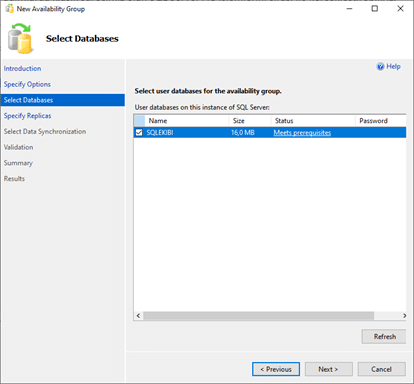Click the New Availability Group window icon

(9, 9)
